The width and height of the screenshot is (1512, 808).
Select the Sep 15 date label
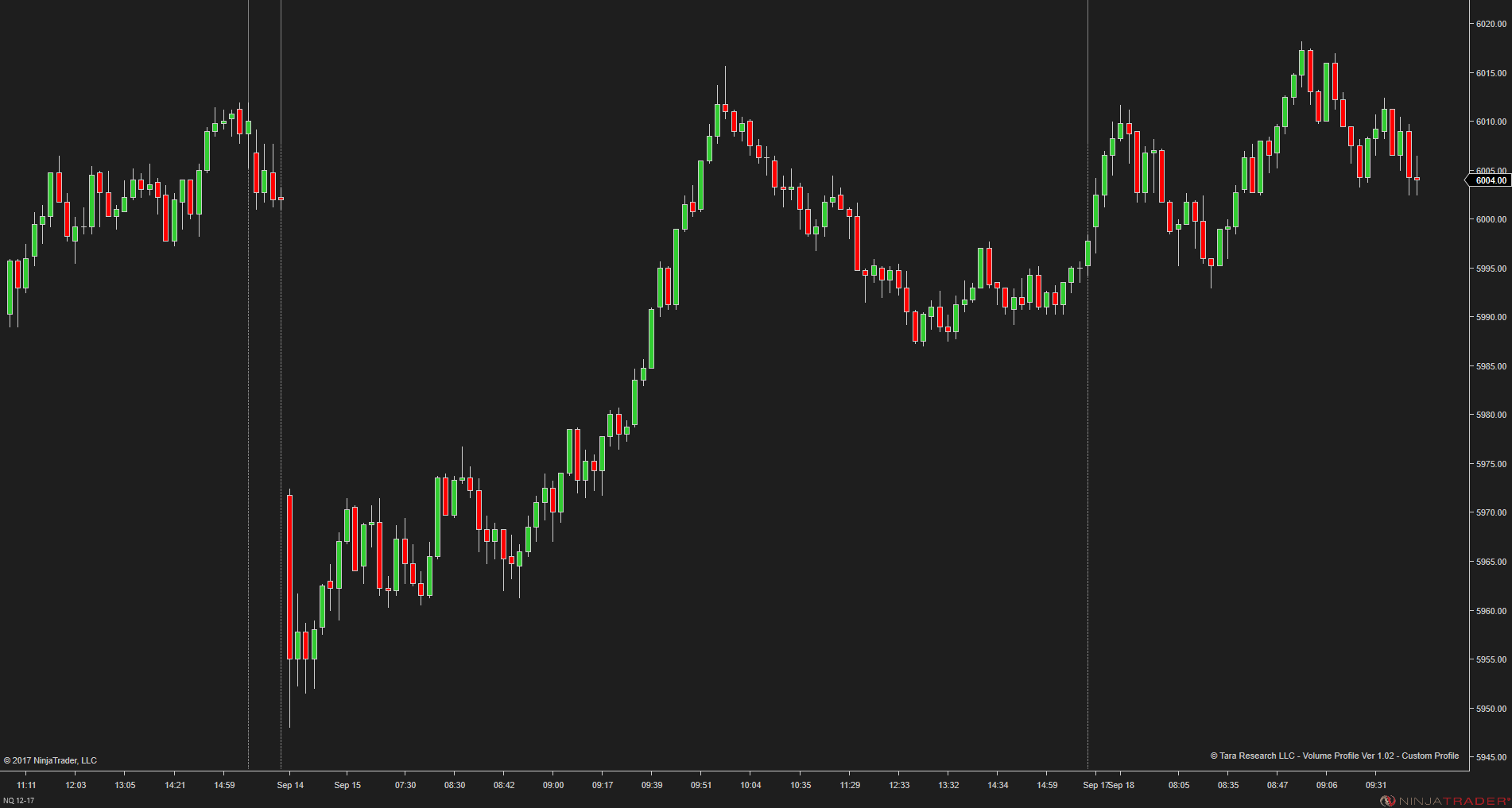point(347,785)
